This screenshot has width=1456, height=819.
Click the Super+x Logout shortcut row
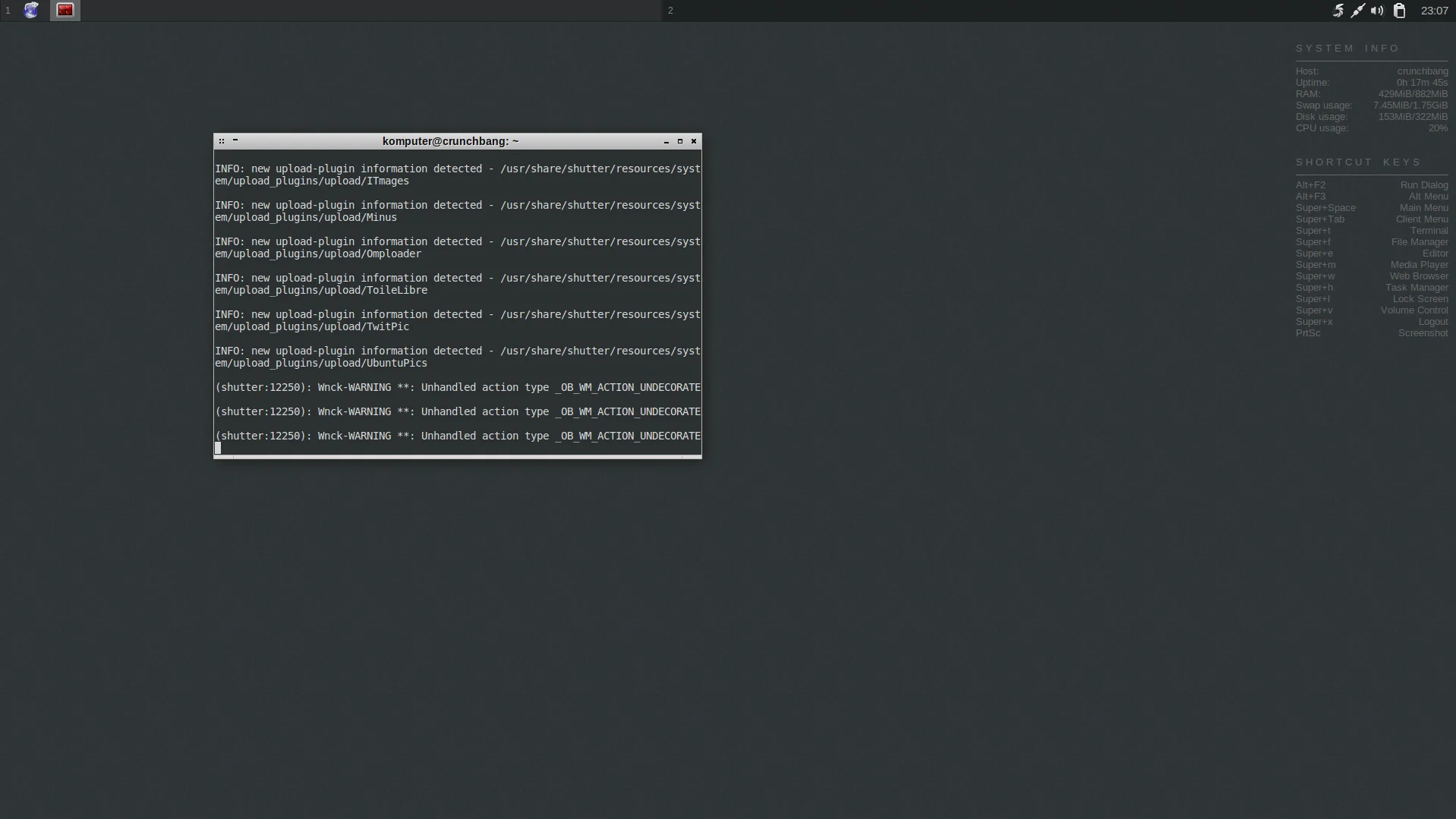1372,322
